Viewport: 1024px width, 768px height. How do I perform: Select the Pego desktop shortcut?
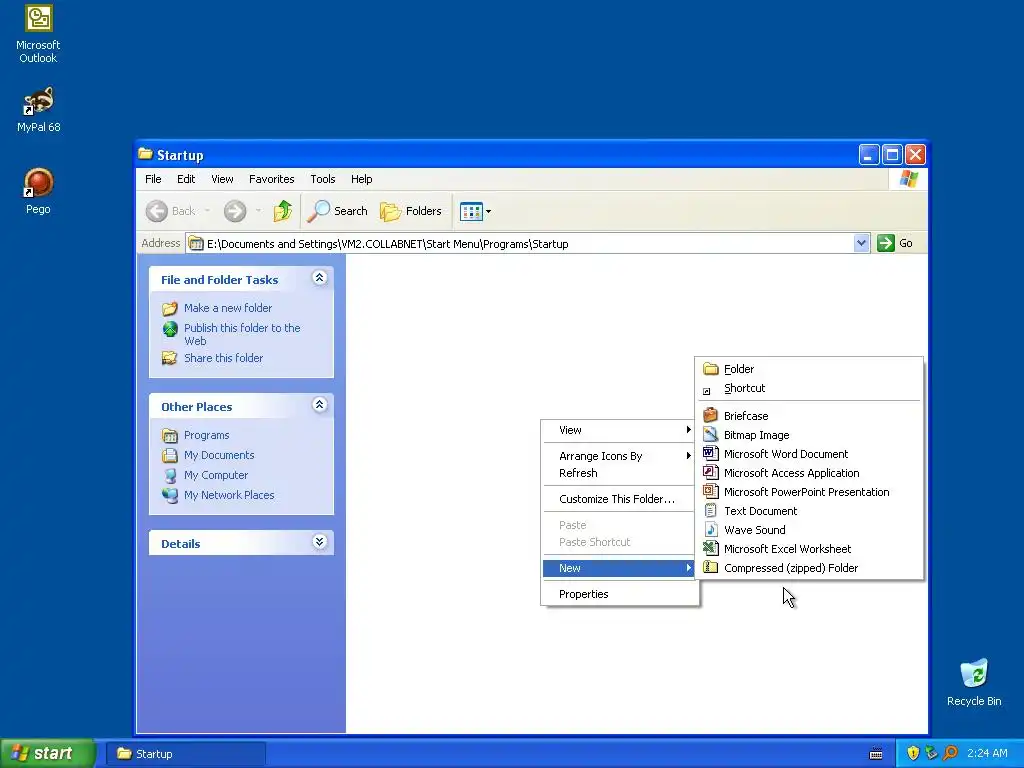tap(38, 191)
